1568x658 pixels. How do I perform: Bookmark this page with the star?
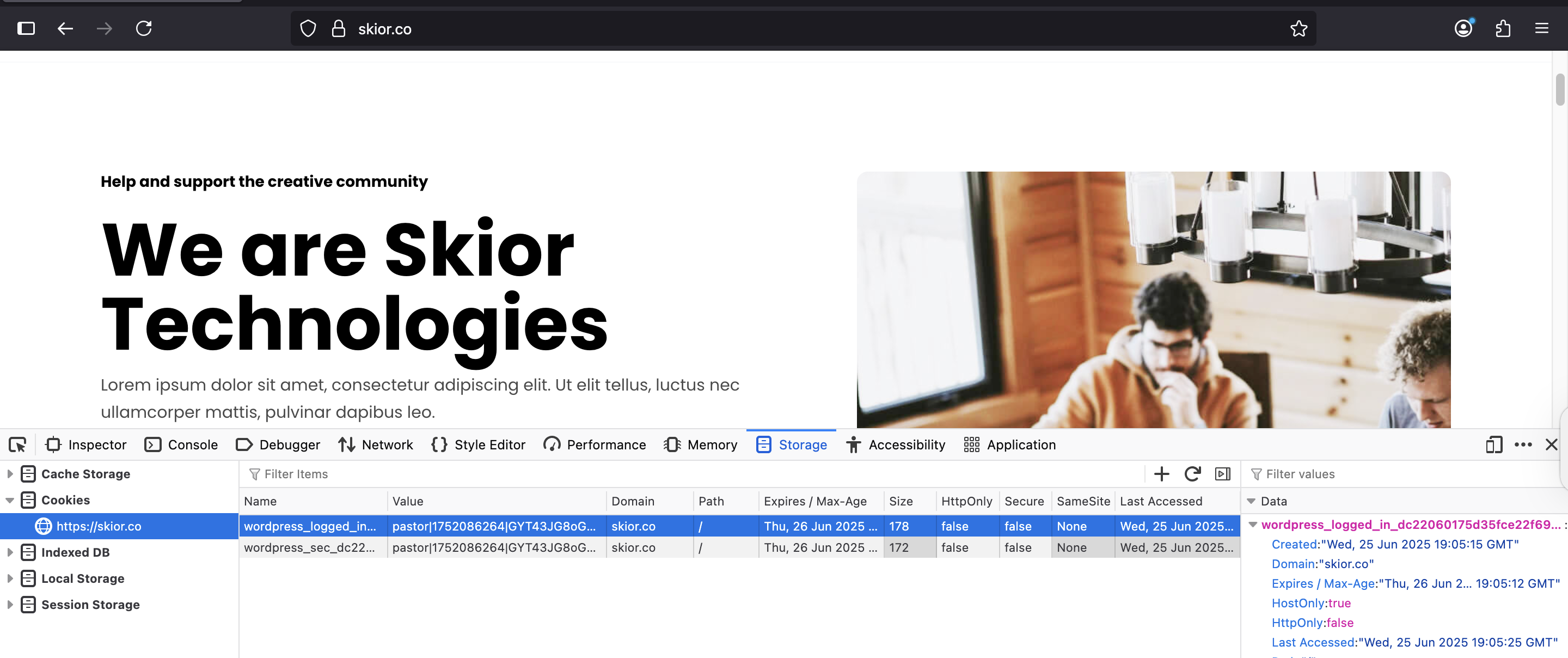pyautogui.click(x=1298, y=29)
